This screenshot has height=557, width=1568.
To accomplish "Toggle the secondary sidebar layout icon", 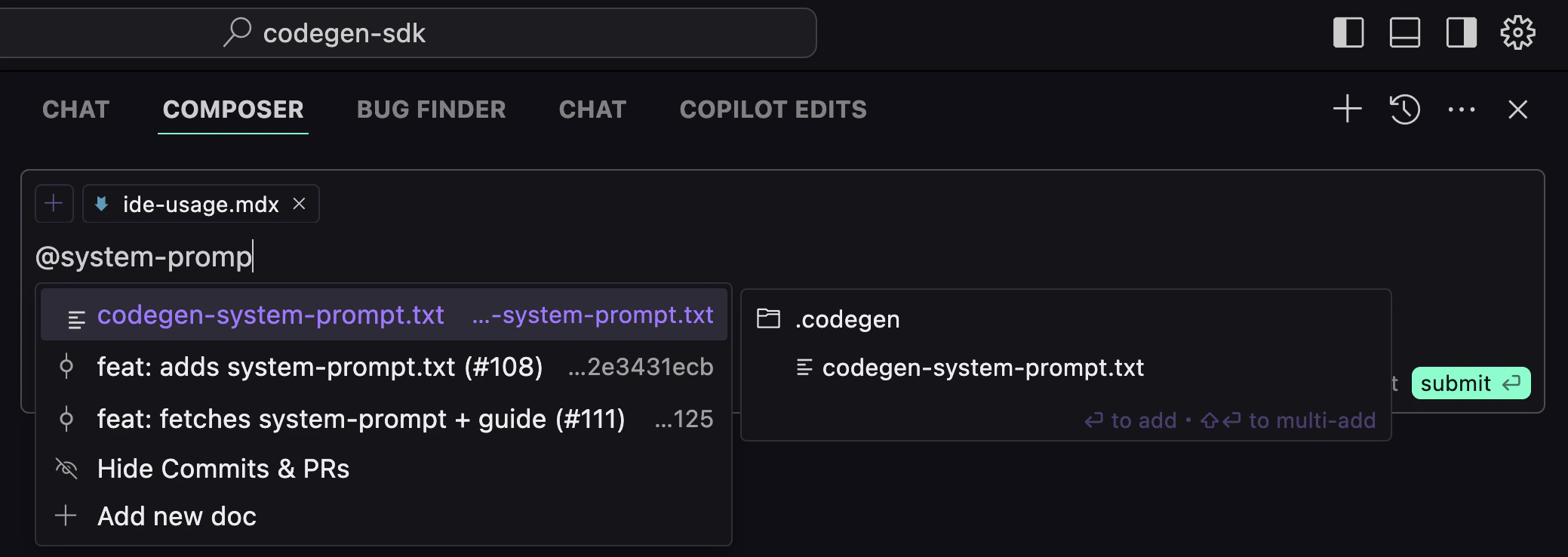I will click(1462, 32).
